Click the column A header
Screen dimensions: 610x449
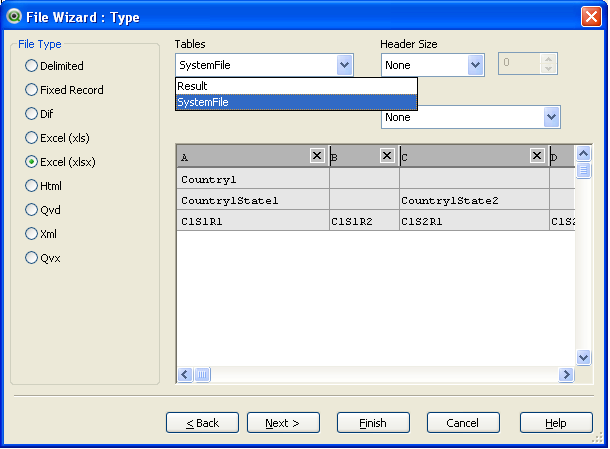pos(253,156)
